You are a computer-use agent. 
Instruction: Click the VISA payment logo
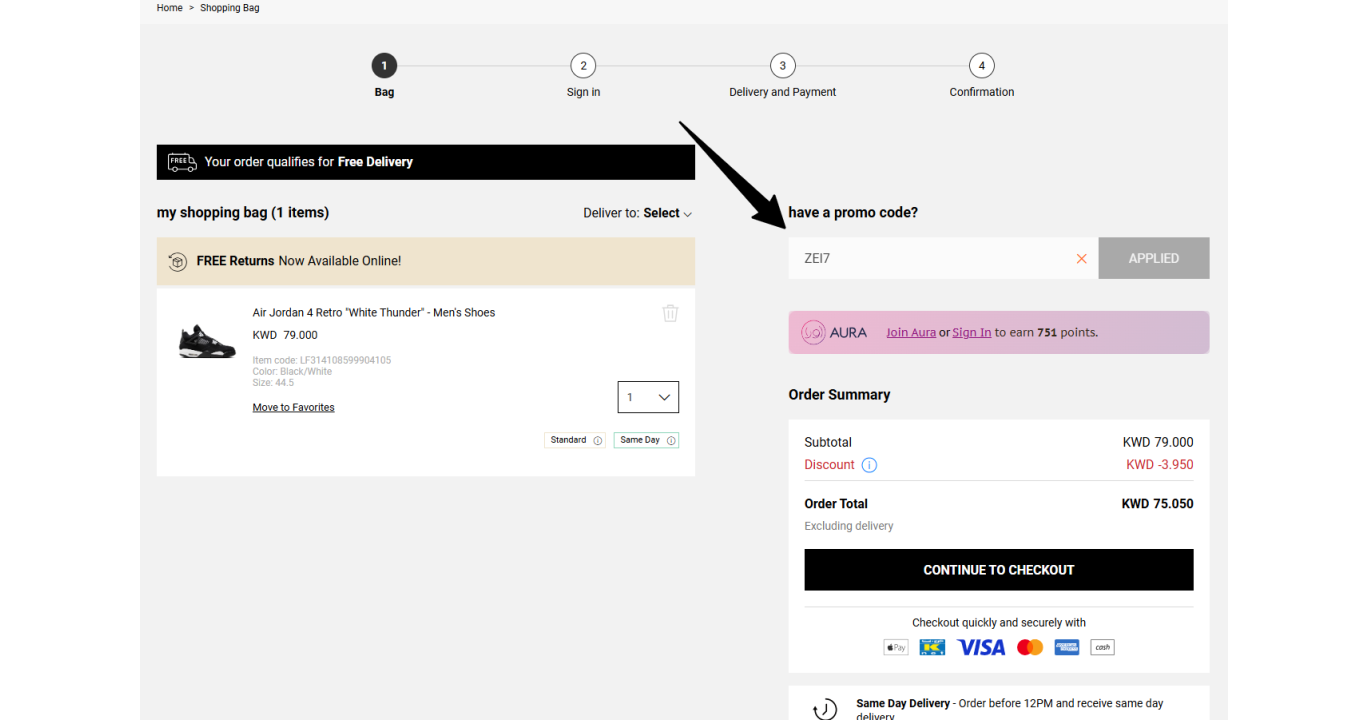981,648
